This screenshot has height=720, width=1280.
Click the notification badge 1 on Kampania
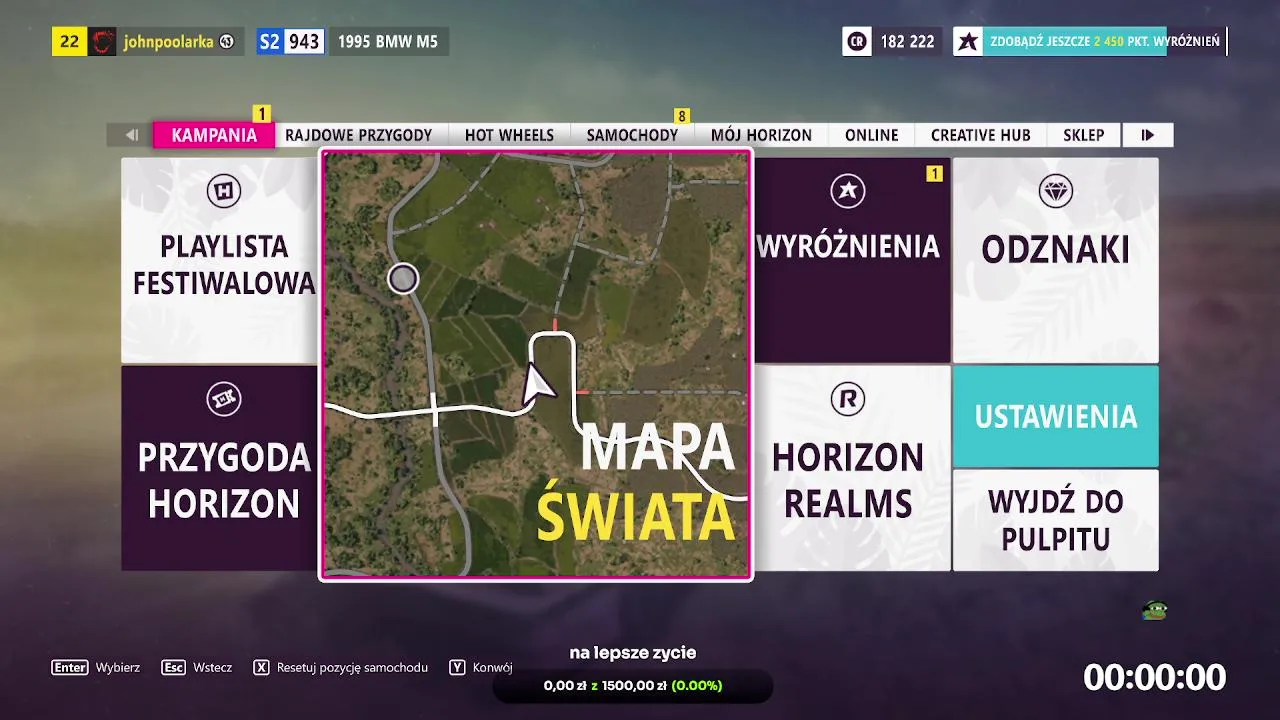point(262,114)
